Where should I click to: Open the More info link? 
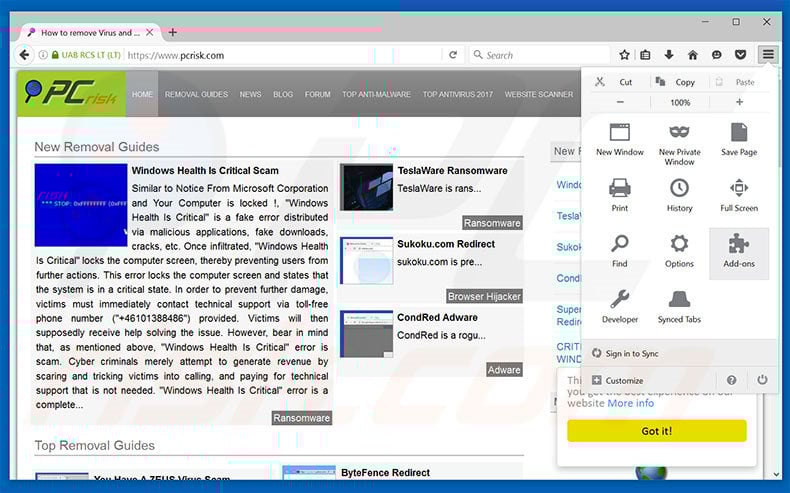[x=631, y=403]
